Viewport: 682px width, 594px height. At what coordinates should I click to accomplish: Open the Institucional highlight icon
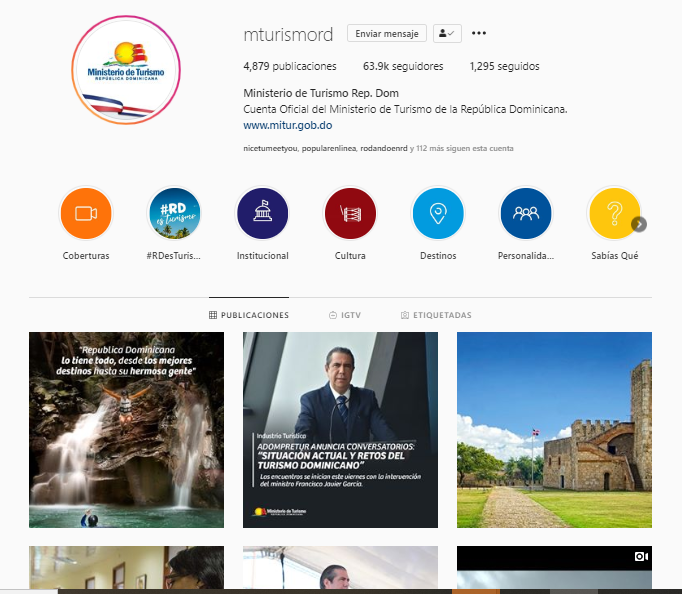point(262,213)
